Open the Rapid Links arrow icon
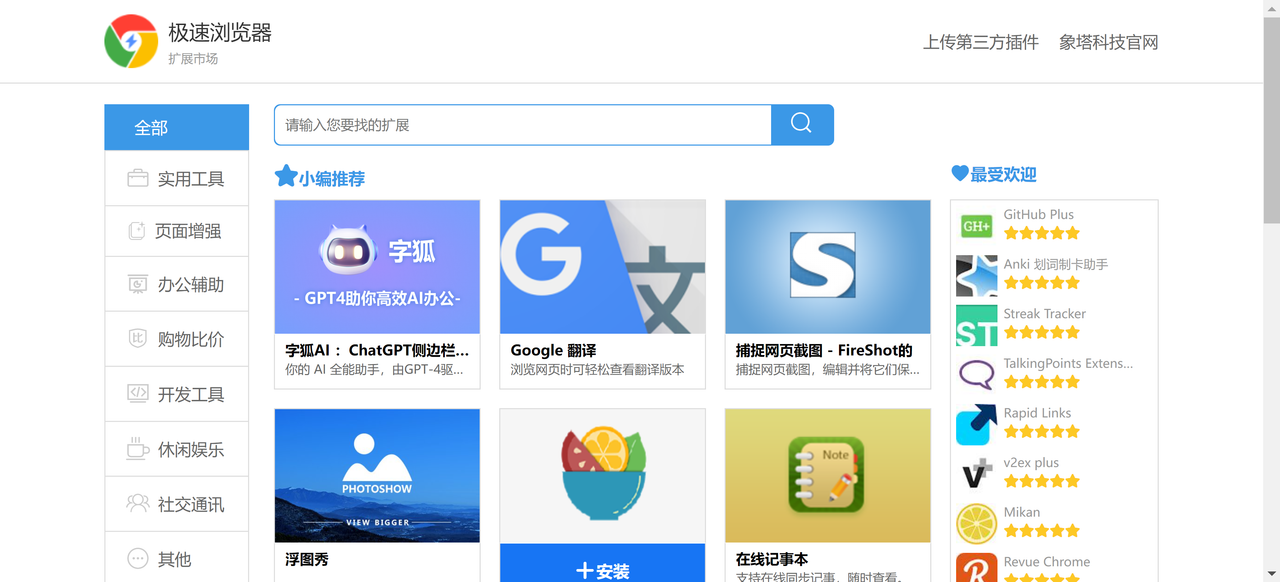Image resolution: width=1280 pixels, height=582 pixels. (976, 425)
